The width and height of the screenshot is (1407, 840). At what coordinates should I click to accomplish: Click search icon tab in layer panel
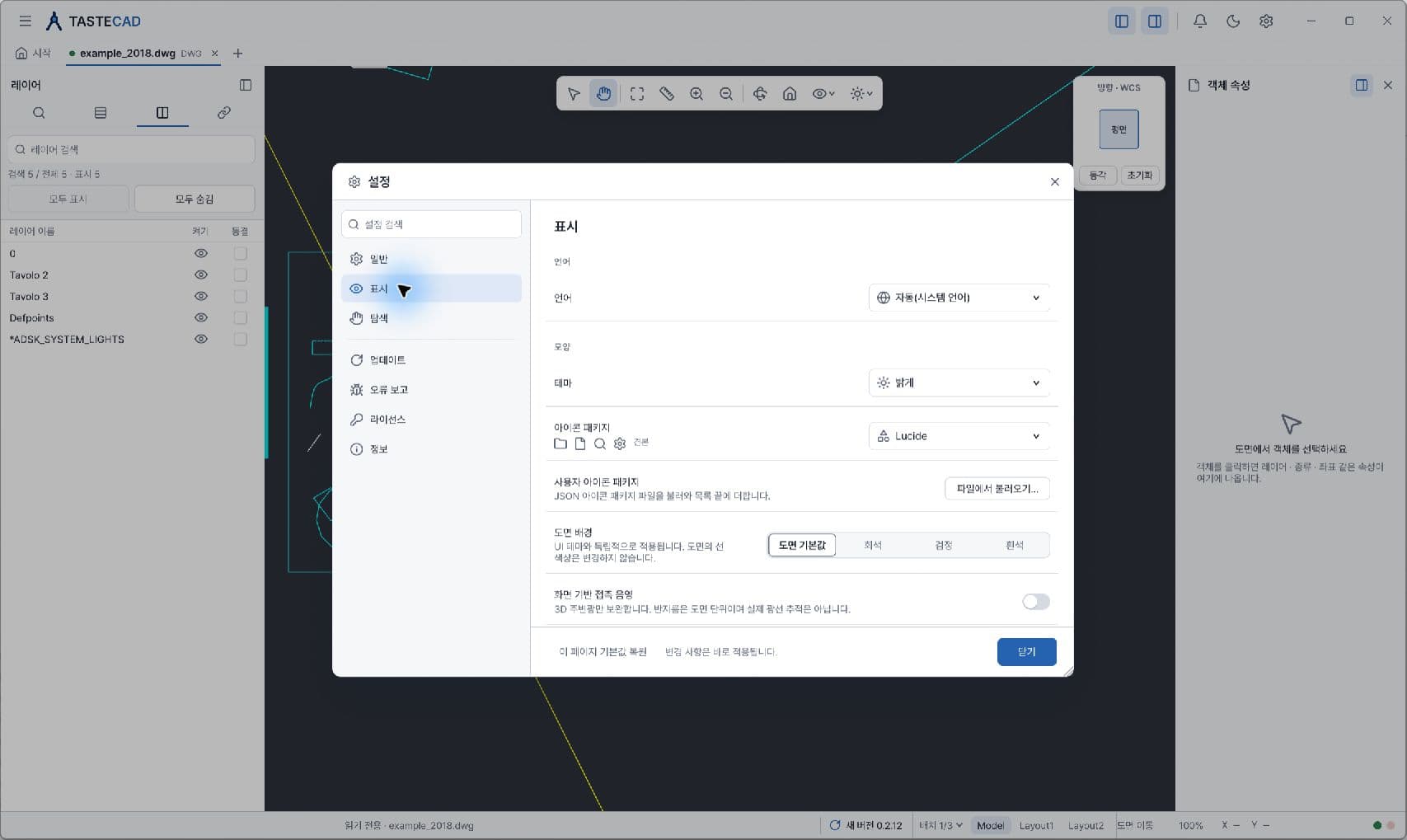tap(39, 113)
